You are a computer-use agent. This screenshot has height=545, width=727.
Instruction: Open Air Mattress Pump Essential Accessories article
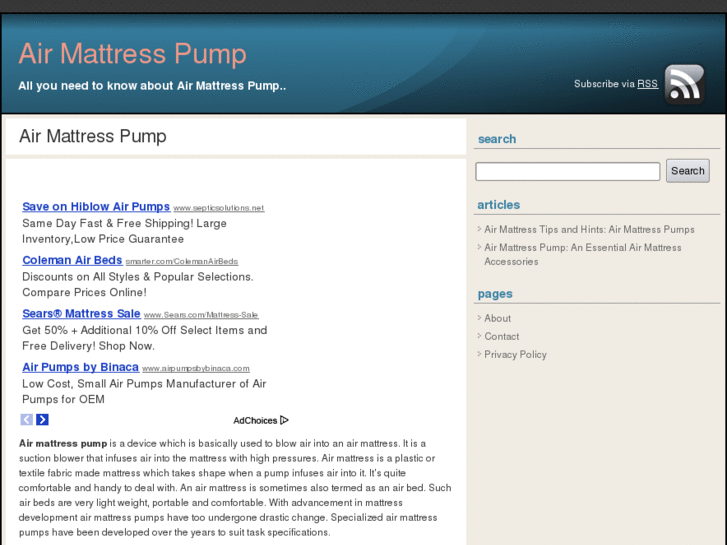tap(583, 255)
